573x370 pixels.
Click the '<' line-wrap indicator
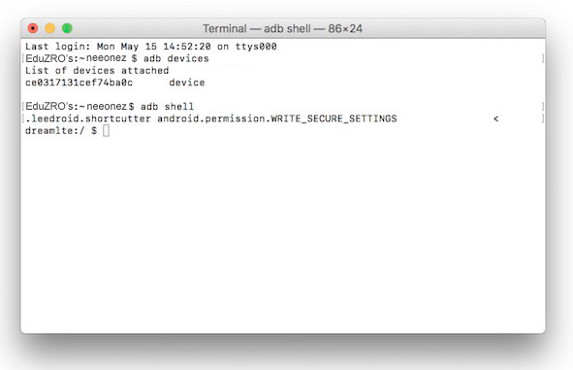pos(496,119)
